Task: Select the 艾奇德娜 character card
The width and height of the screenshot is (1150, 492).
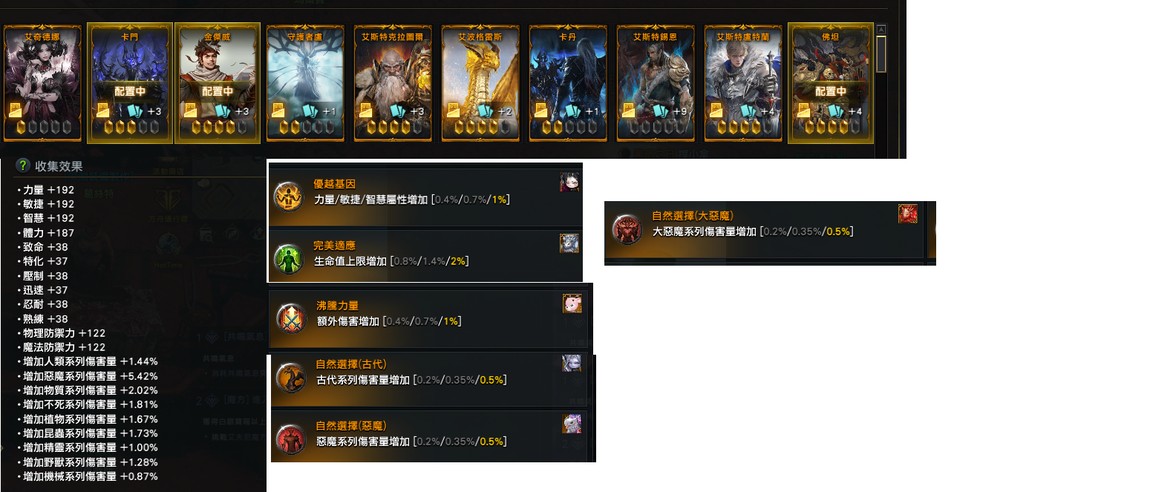Action: point(42,83)
